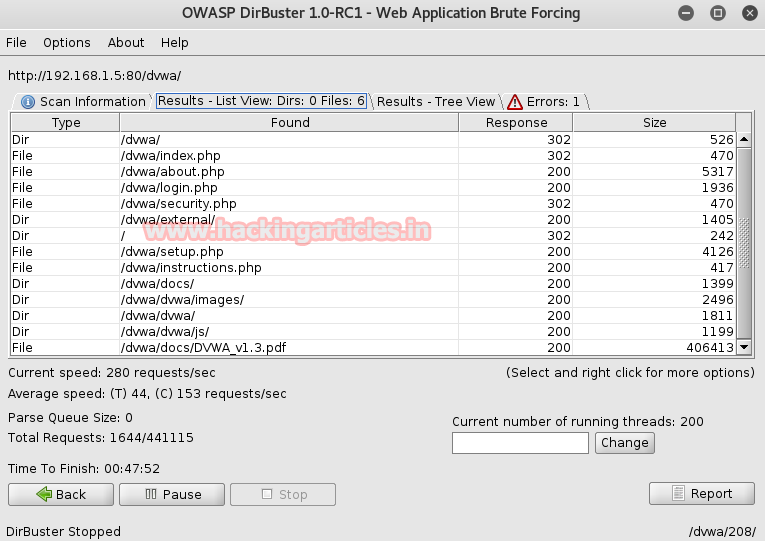Select the /dvwa/setup.php row
Image resolution: width=765 pixels, height=541 pixels.
coord(373,252)
